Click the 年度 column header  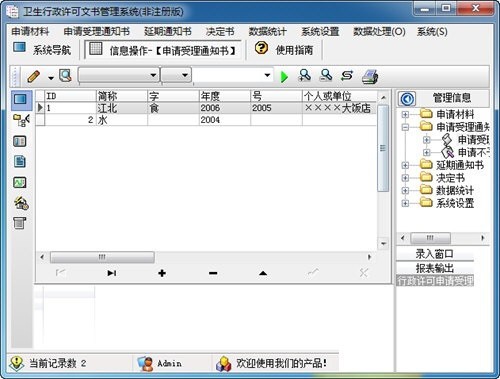224,96
